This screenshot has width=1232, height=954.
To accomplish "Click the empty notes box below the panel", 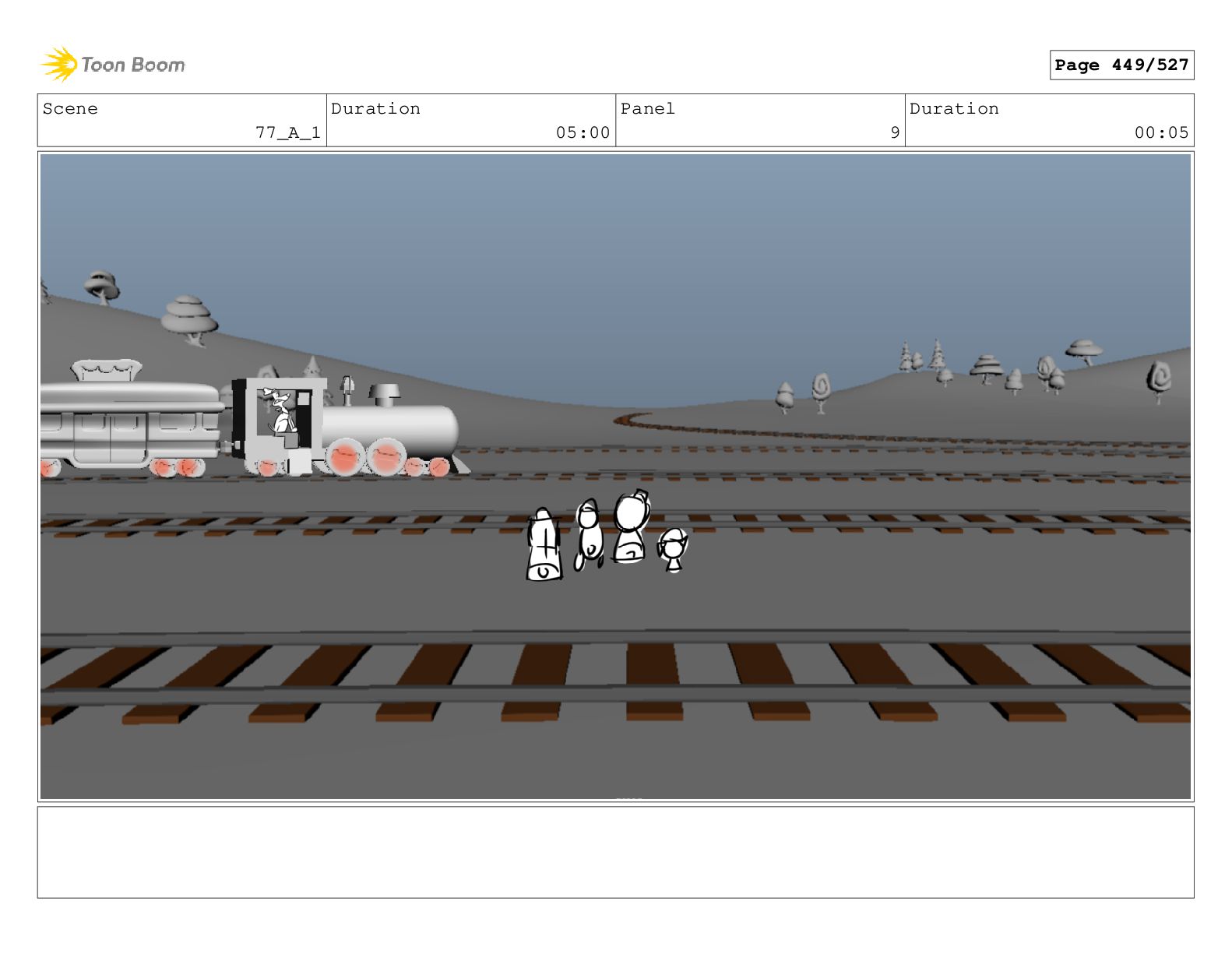I will 615,852.
